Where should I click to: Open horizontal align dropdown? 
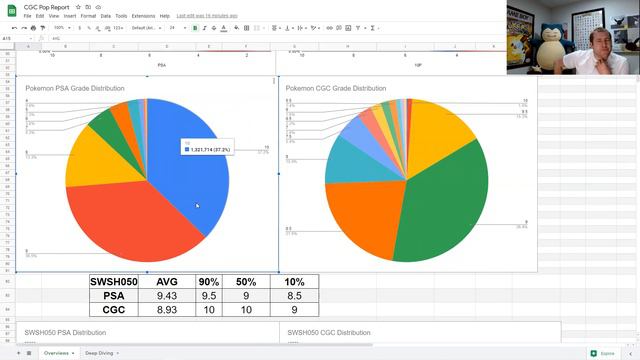[x=276, y=28]
